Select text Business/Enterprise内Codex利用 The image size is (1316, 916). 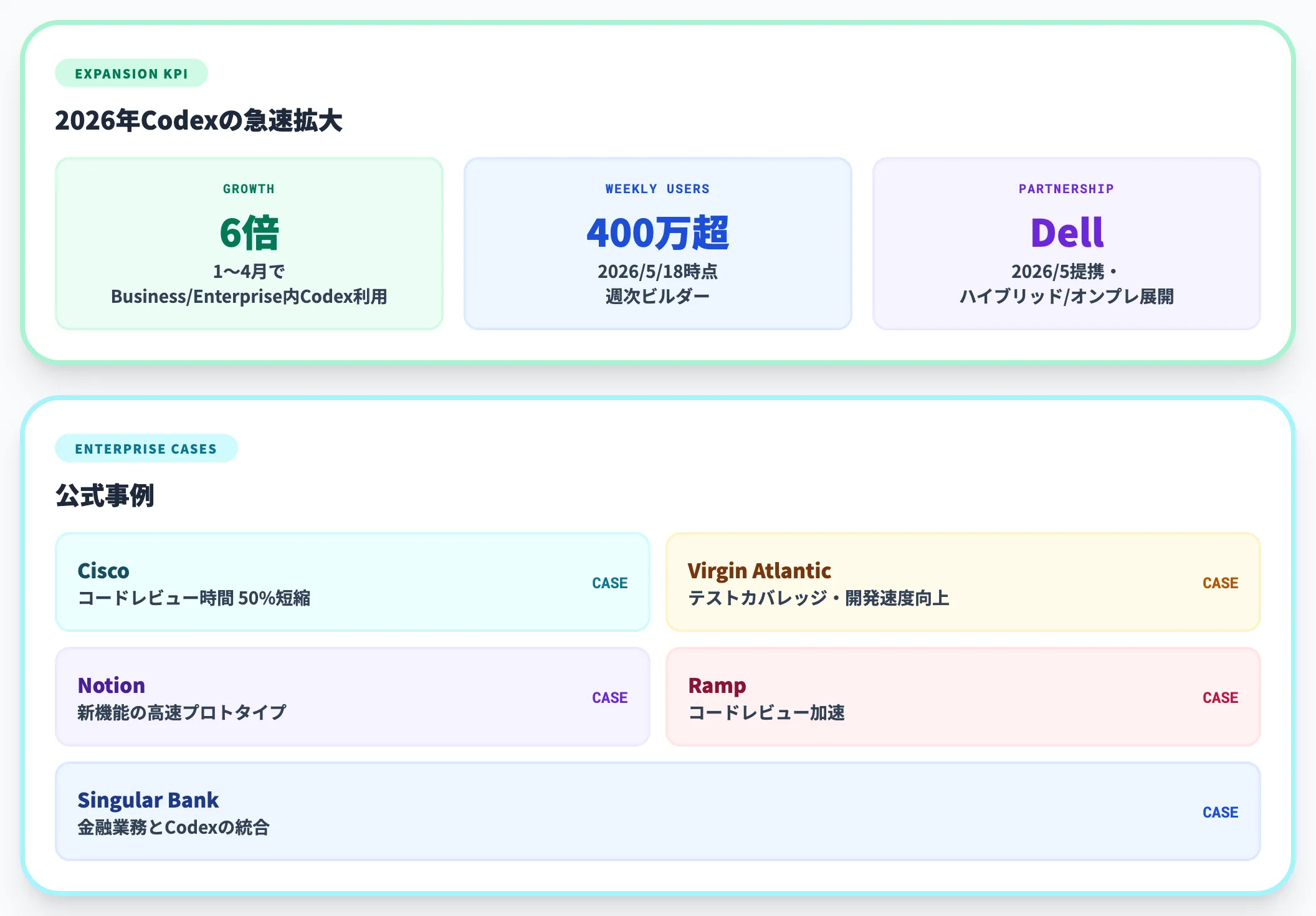[249, 297]
